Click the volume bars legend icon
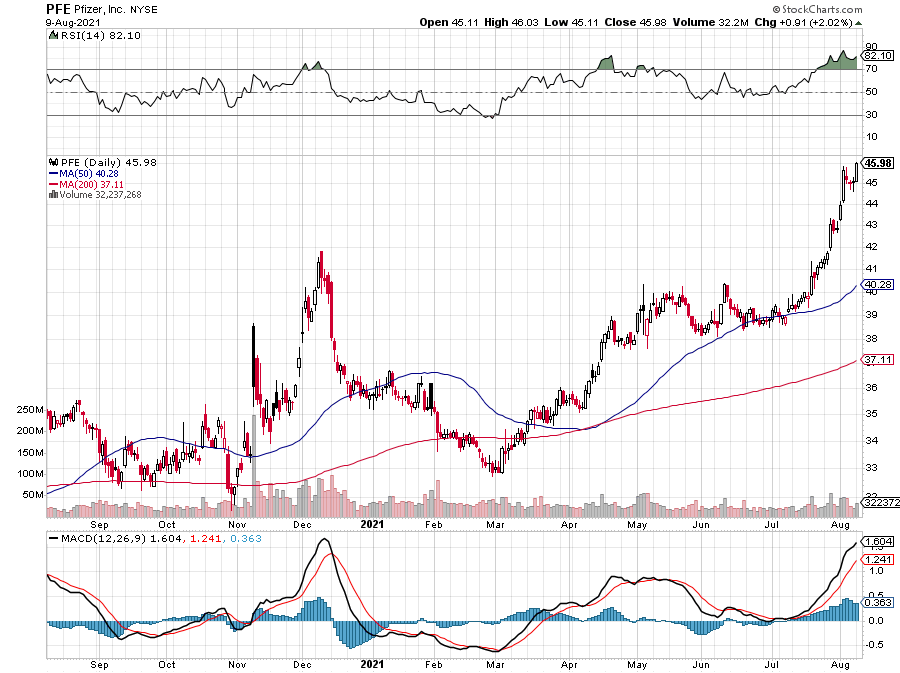900x673 pixels. point(53,194)
